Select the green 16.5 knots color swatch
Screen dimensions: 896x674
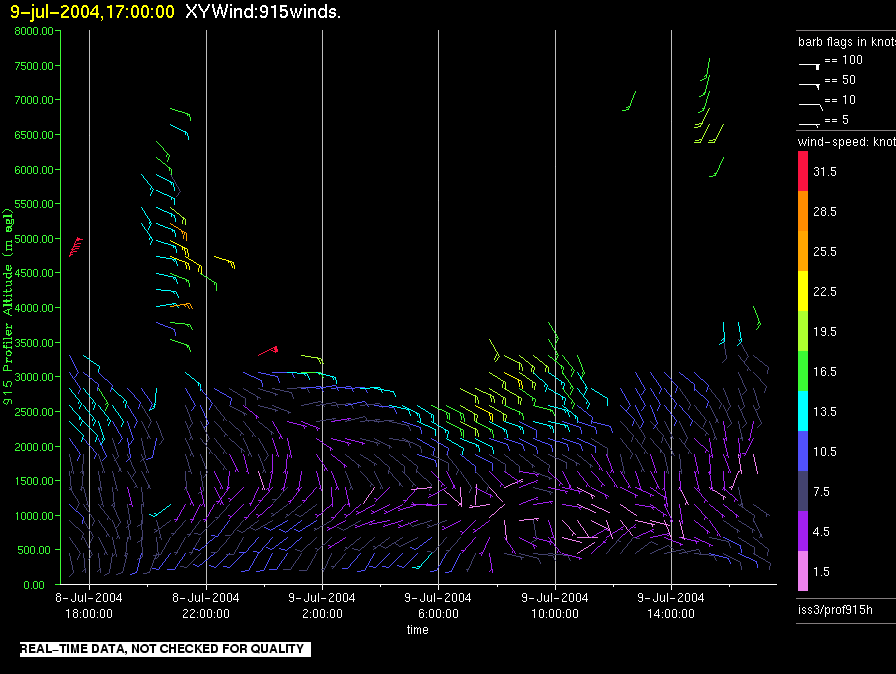coord(803,371)
